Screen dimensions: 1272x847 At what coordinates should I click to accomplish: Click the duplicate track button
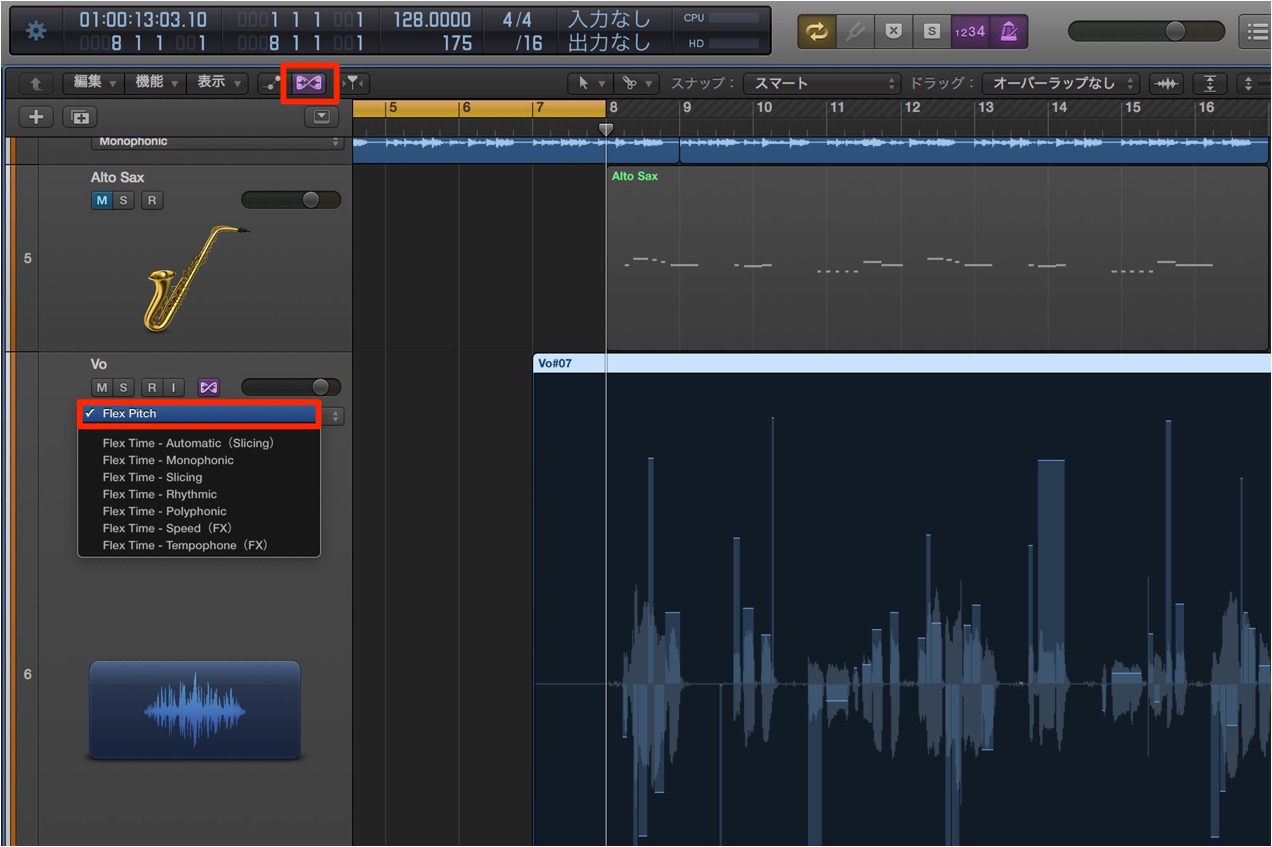(x=78, y=117)
